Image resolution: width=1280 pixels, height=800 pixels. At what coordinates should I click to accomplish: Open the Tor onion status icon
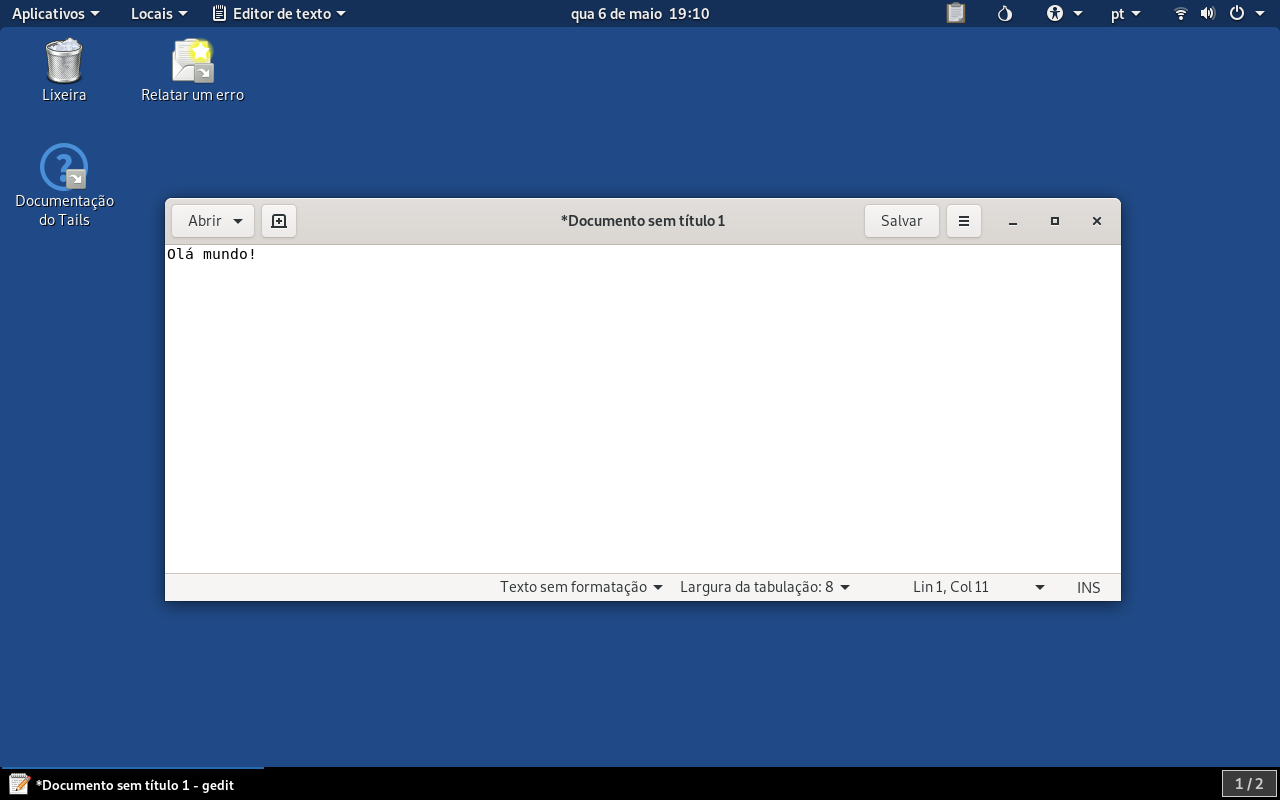(x=1005, y=13)
